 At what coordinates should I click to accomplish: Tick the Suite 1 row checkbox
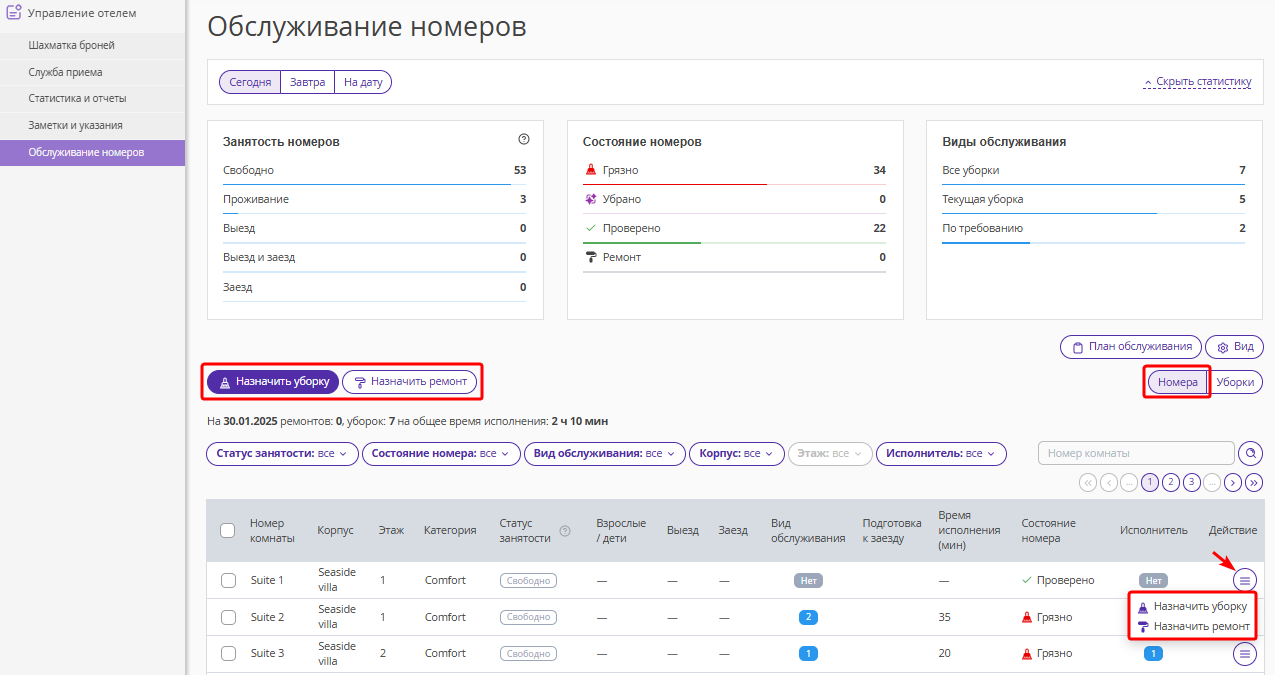pos(228,580)
